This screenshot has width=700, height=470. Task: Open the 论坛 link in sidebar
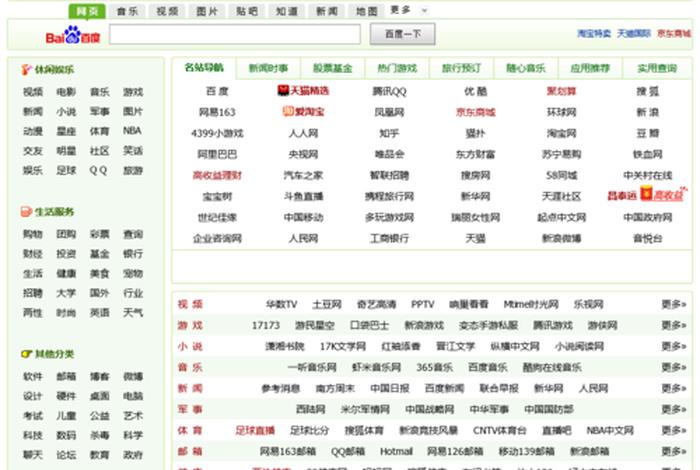[66, 455]
